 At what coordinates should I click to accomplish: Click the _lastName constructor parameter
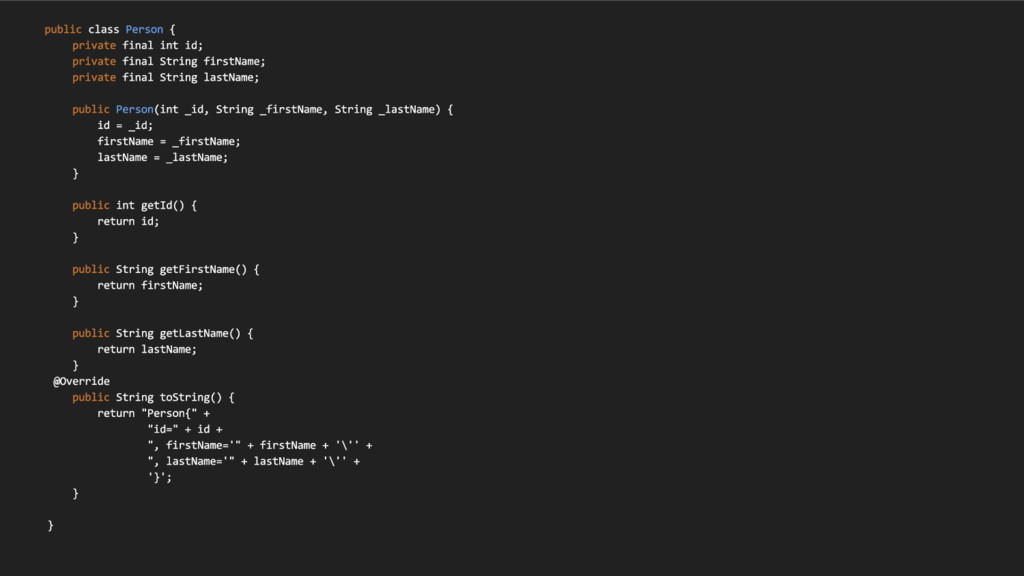[406, 109]
